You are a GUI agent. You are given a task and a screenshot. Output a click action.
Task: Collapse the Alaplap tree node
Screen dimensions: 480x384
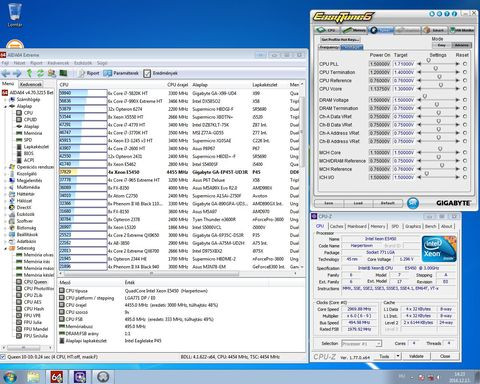point(6,106)
